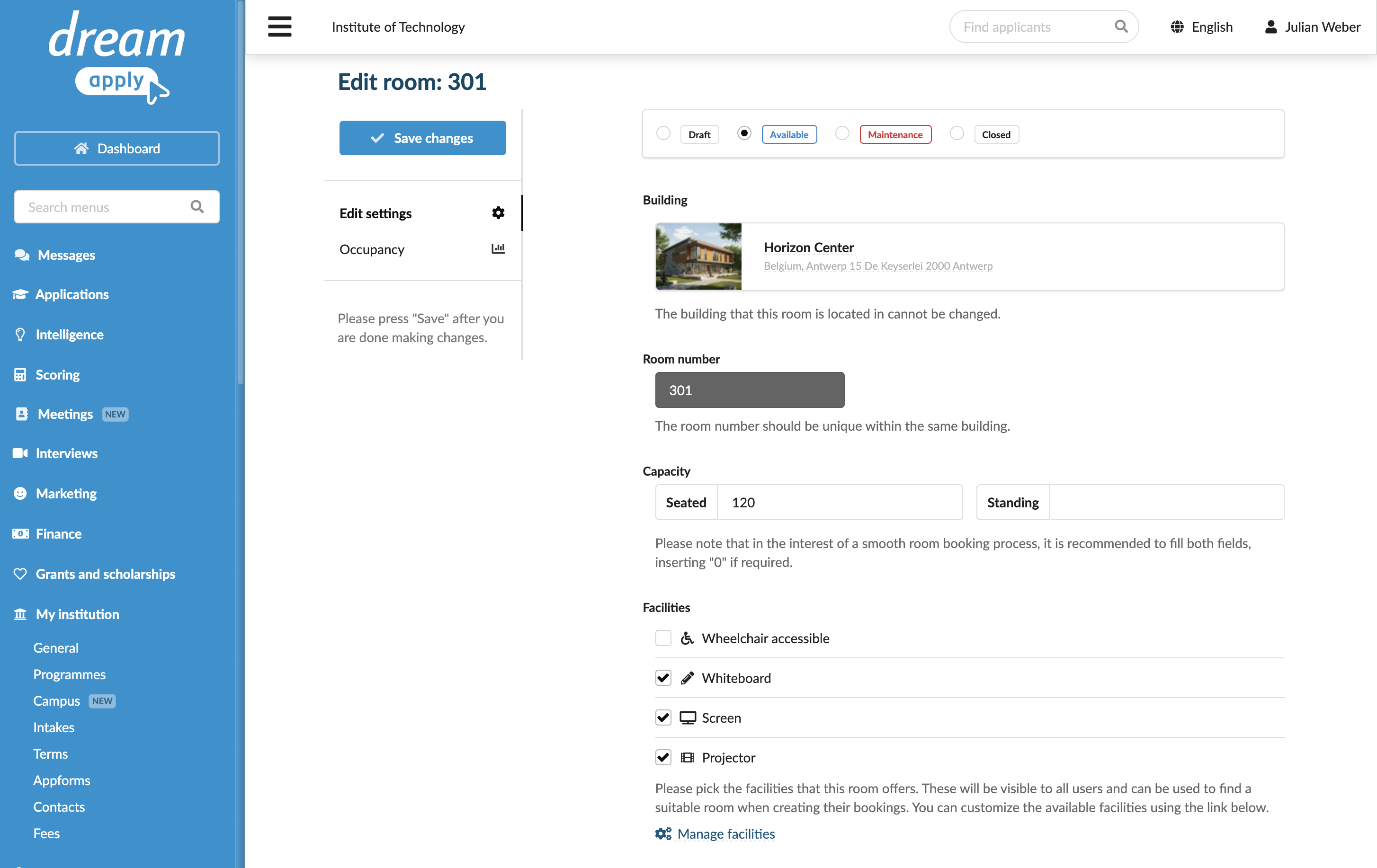Click the user profile icon
Viewport: 1377px width, 868px height.
point(1270,27)
